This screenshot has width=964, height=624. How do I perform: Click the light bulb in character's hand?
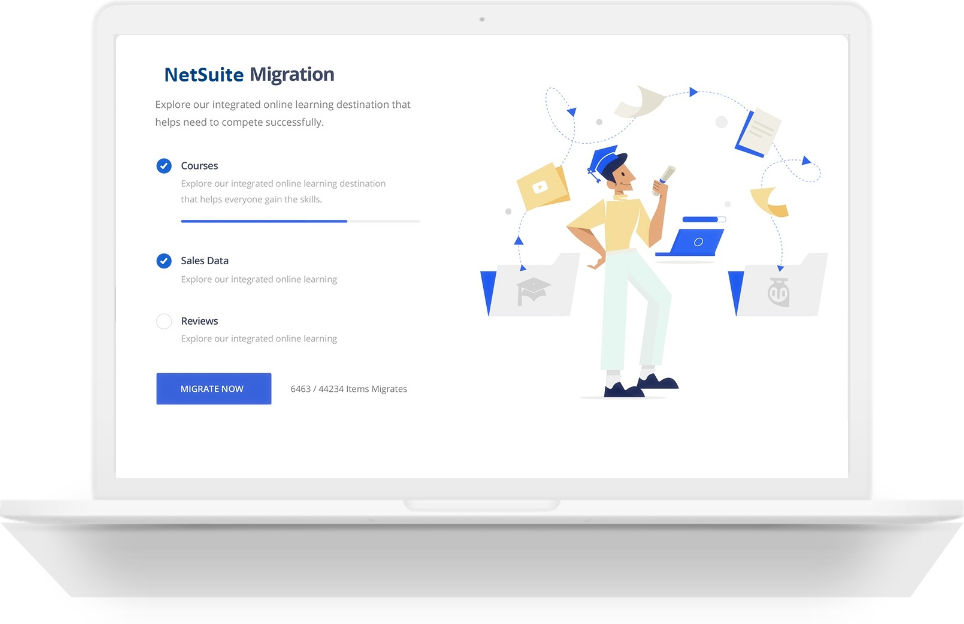tap(665, 176)
